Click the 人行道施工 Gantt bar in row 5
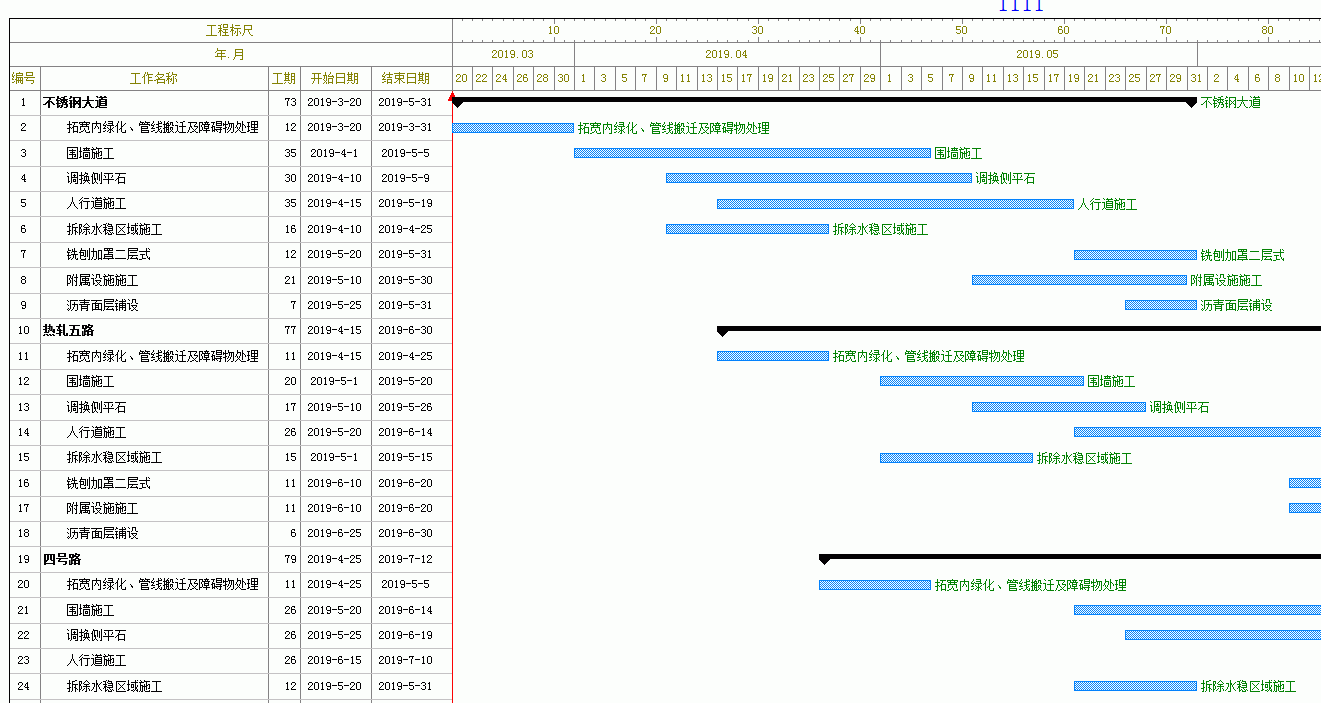 (895, 204)
